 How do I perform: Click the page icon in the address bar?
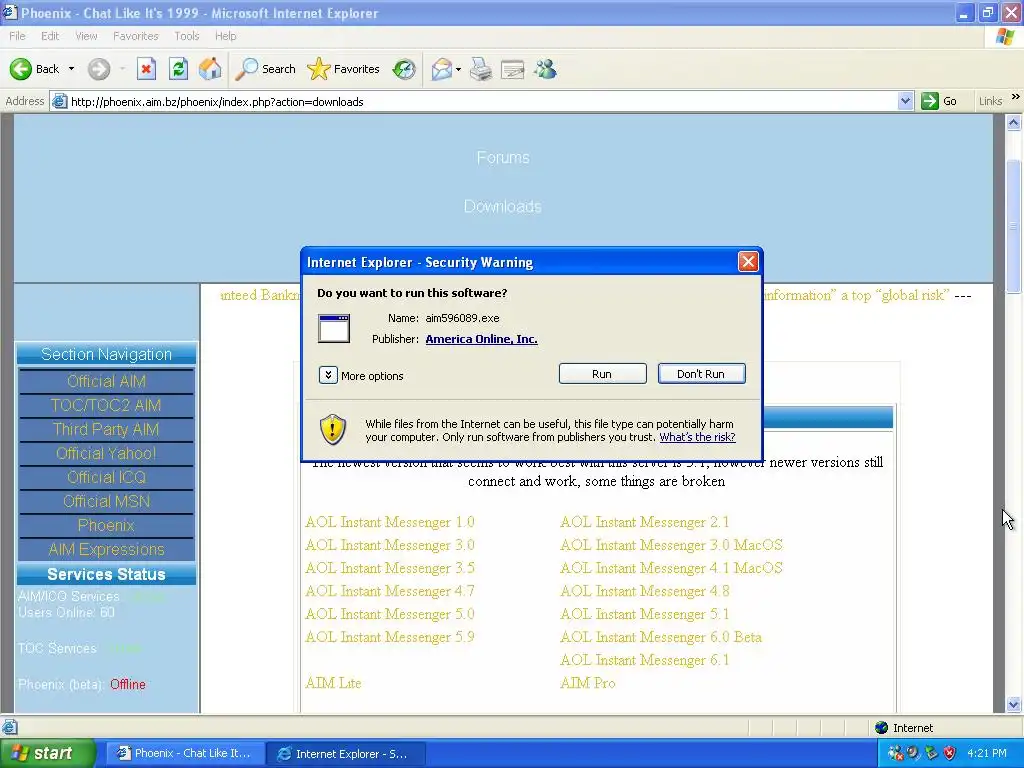(x=59, y=101)
